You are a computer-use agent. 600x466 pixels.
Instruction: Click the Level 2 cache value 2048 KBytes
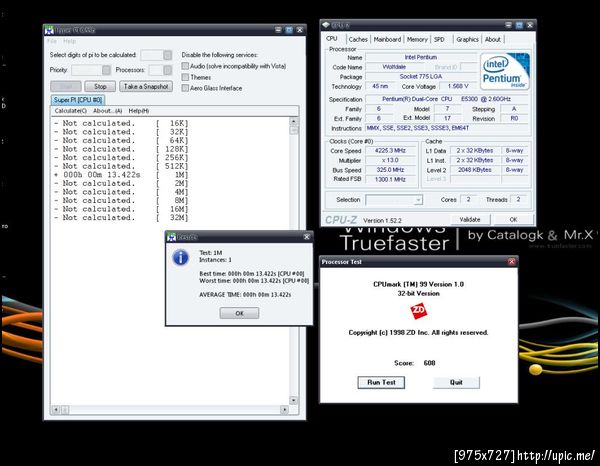point(474,170)
